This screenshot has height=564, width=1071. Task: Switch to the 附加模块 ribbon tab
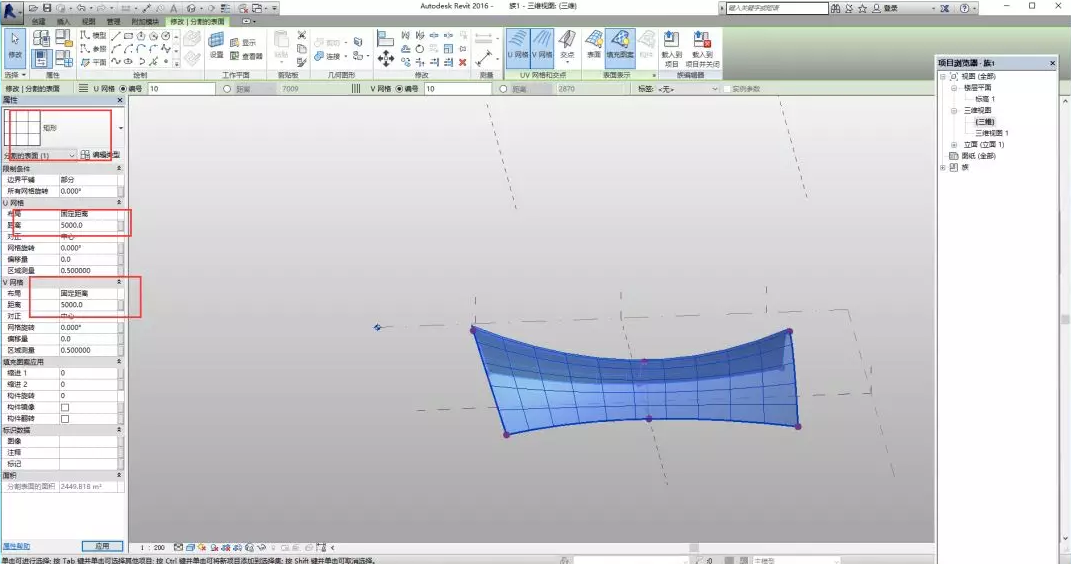pyautogui.click(x=146, y=21)
